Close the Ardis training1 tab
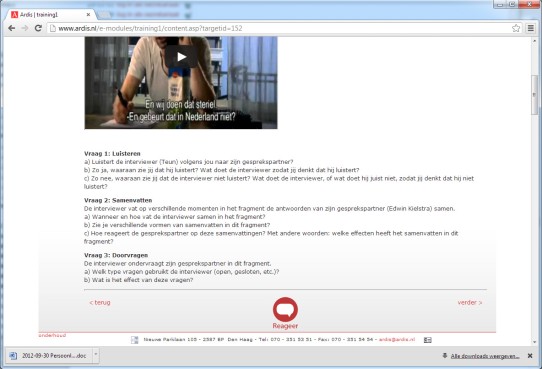The width and height of the screenshot is (542, 369). point(88,15)
